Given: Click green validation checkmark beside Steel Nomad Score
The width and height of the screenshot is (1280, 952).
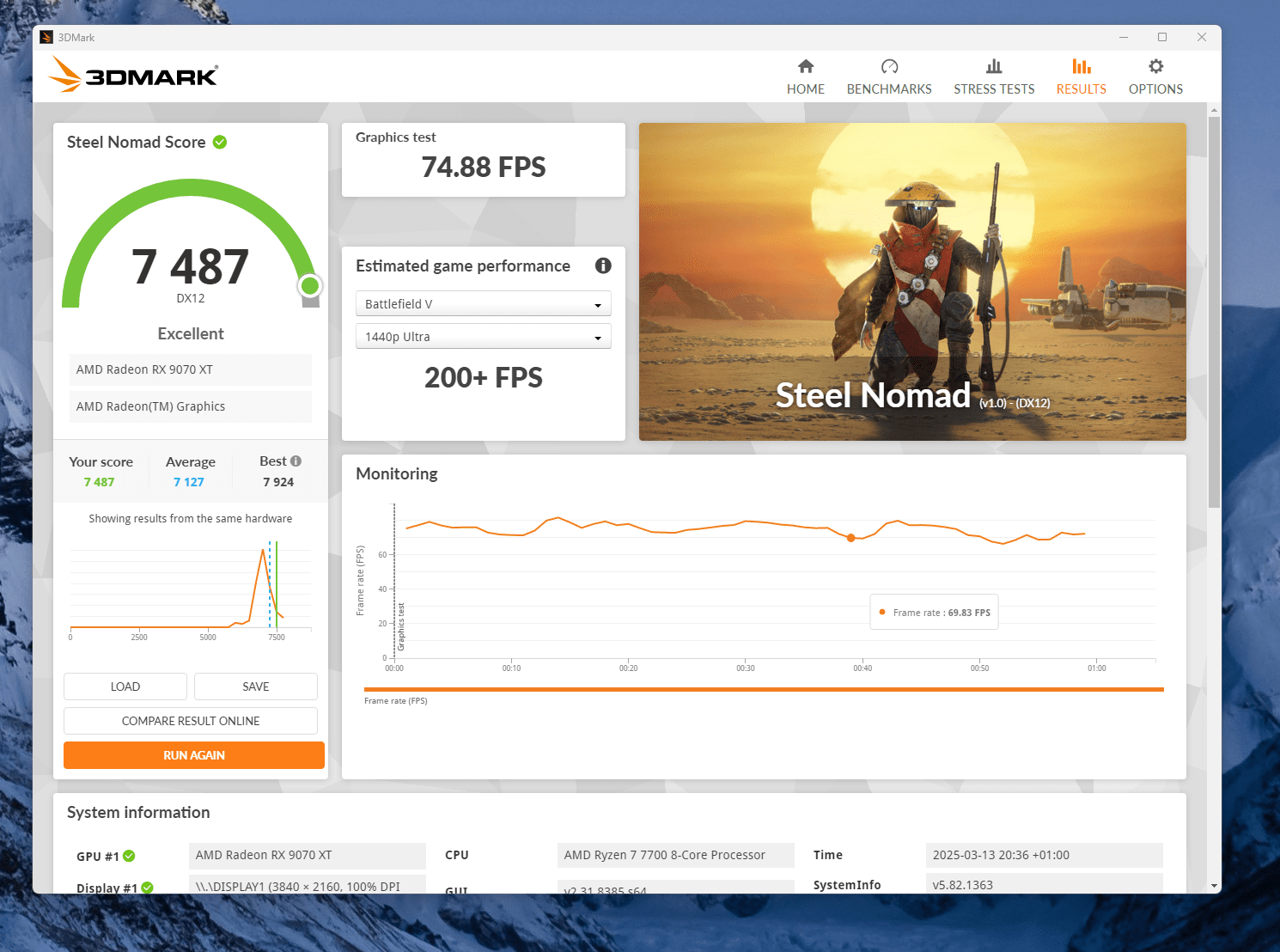Looking at the screenshot, I should 220,142.
